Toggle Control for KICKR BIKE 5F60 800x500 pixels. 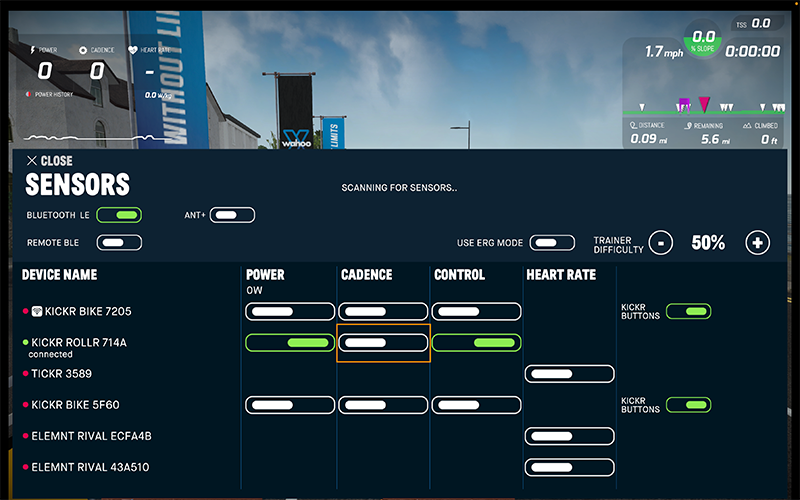477,405
